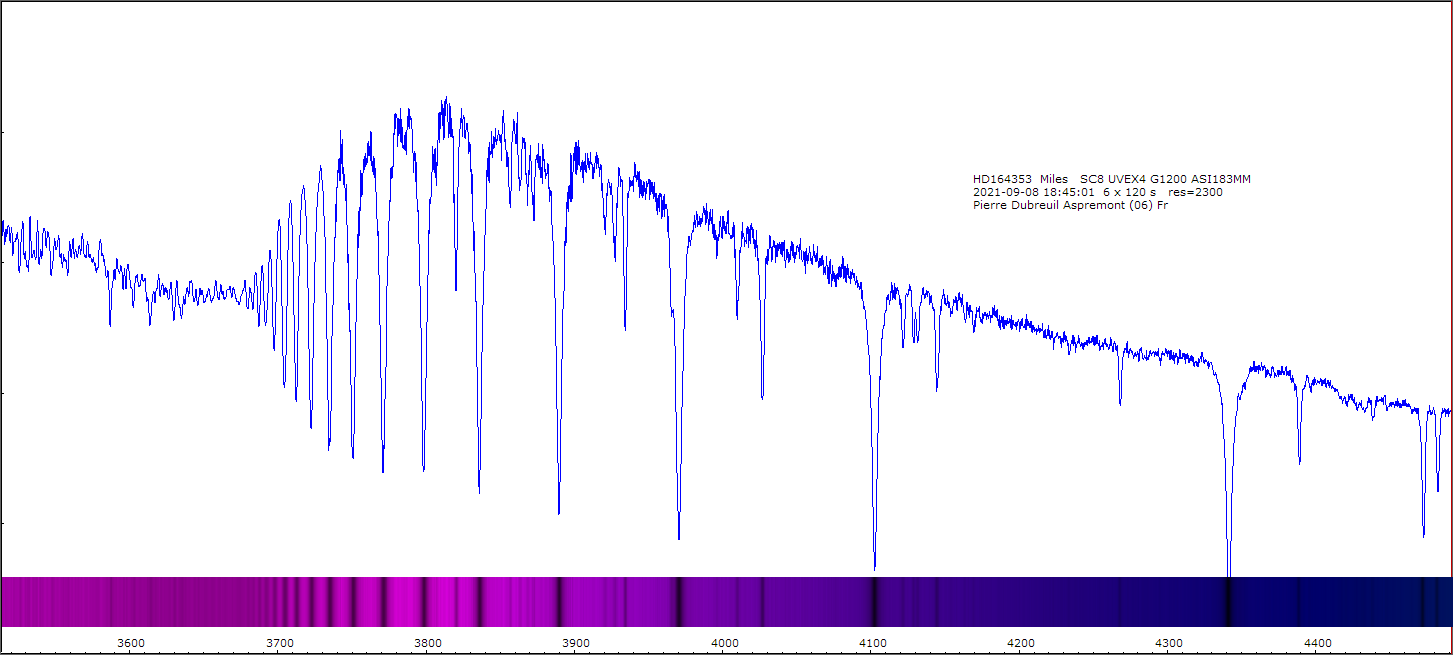
Task: Click the res=2300 resolution text
Action: pyautogui.click(x=1195, y=192)
